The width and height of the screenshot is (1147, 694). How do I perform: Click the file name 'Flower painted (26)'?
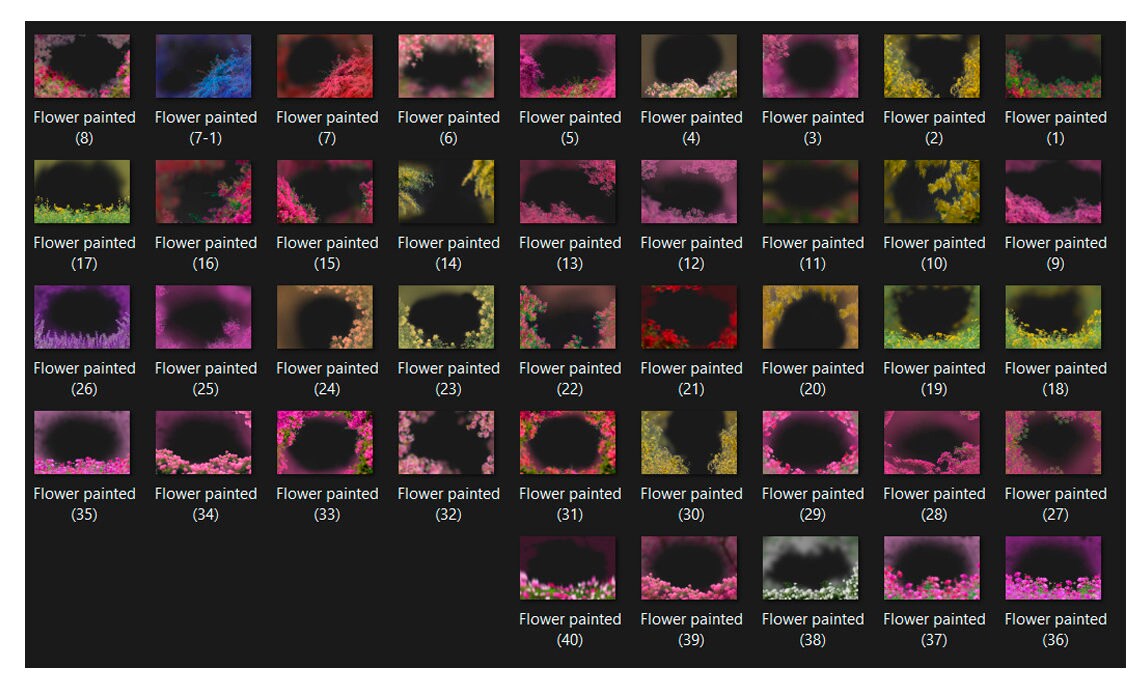coord(84,378)
